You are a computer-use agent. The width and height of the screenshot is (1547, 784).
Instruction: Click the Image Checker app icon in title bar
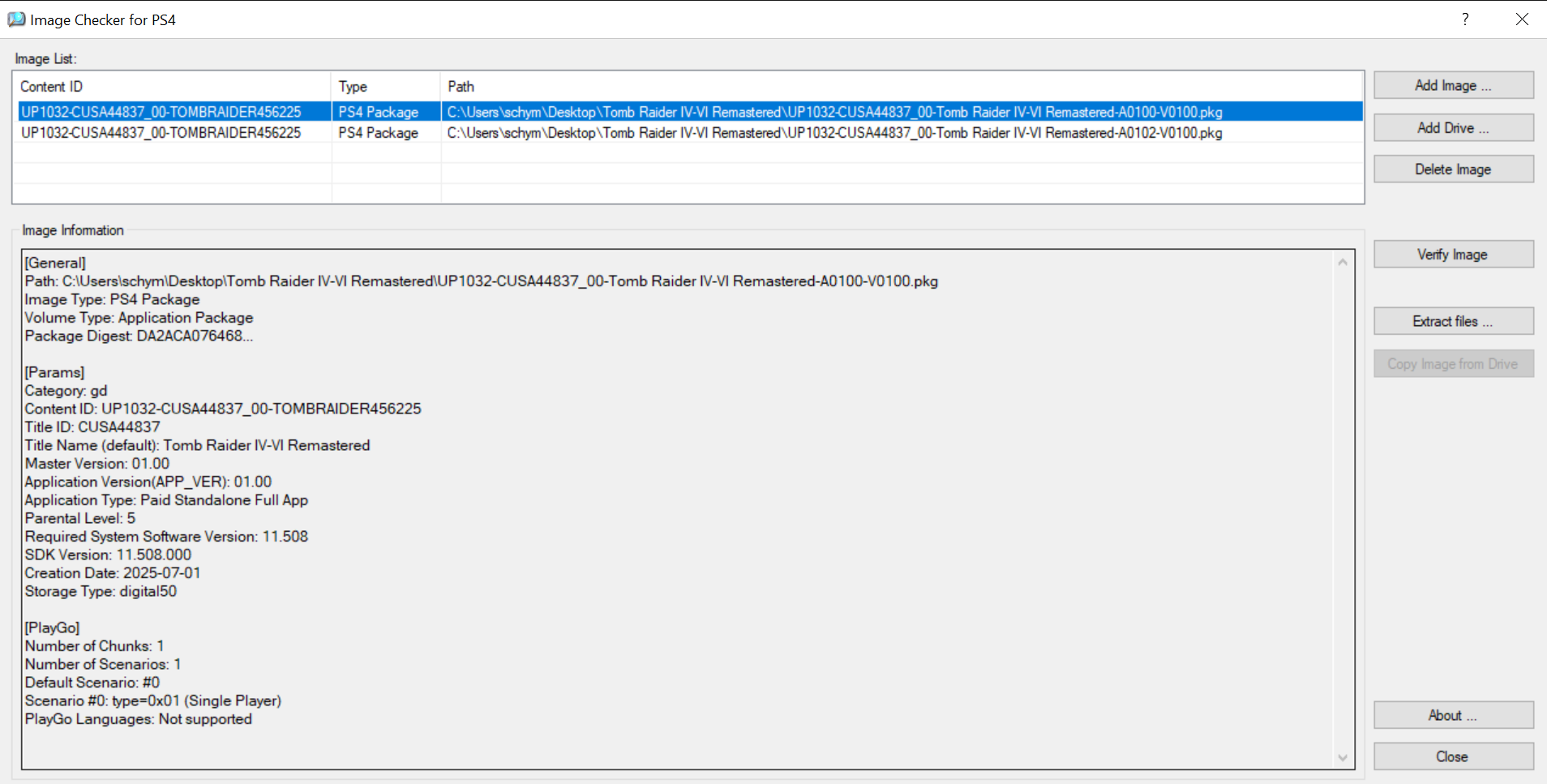coord(16,19)
